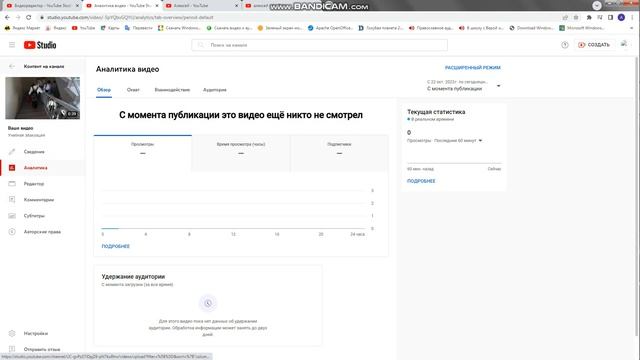Switch to the Охват tab
Image resolution: width=640 pixels, height=360 pixels.
click(133, 90)
